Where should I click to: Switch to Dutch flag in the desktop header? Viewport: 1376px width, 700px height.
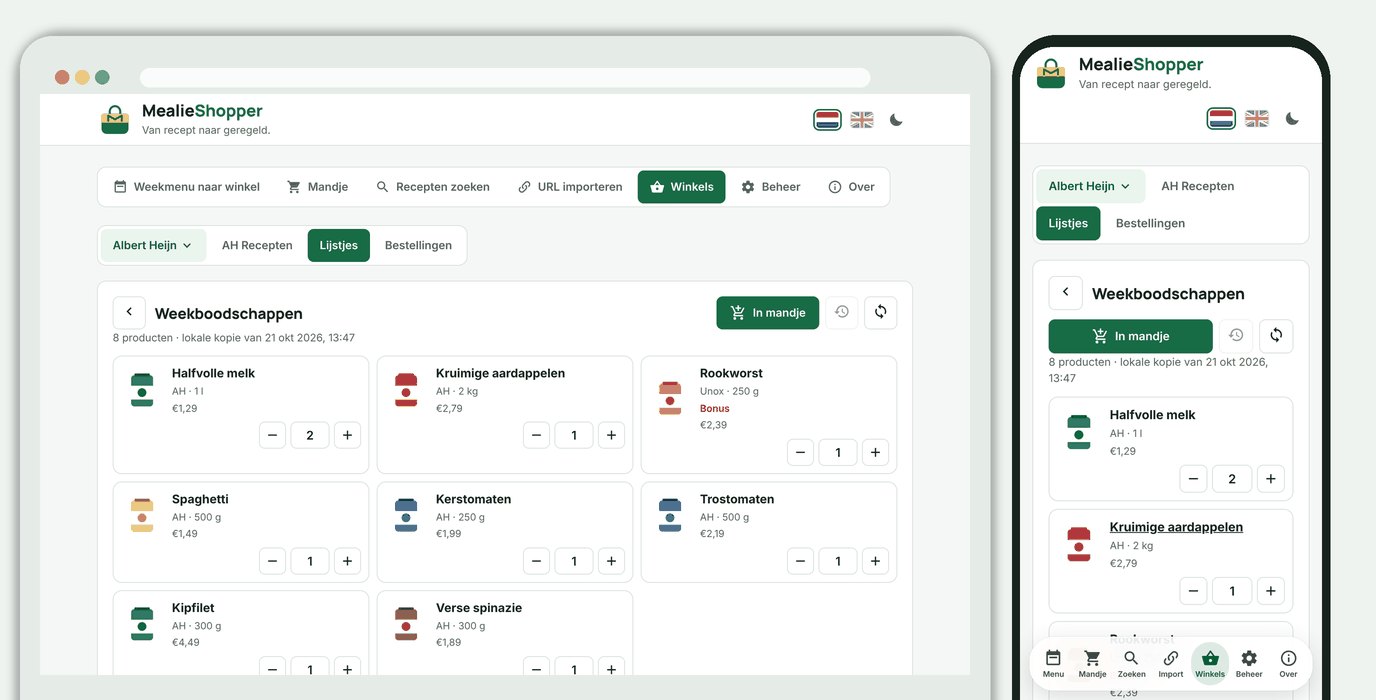click(827, 120)
